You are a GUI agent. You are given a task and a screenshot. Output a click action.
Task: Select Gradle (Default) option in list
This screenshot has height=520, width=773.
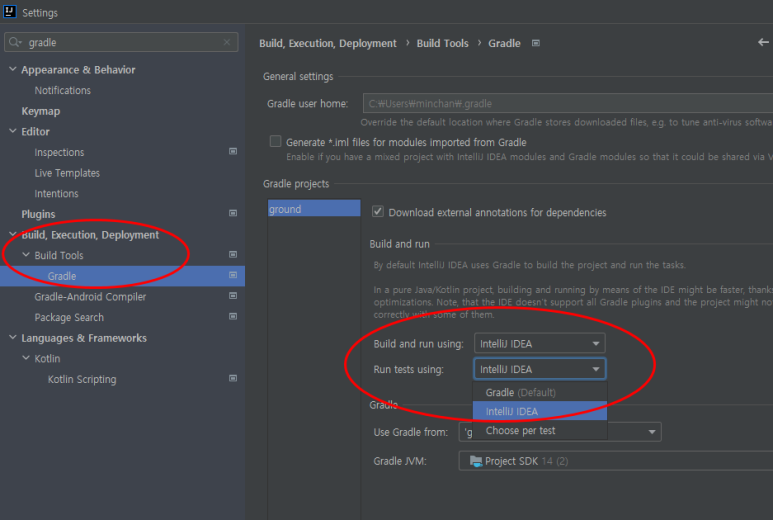point(539,392)
